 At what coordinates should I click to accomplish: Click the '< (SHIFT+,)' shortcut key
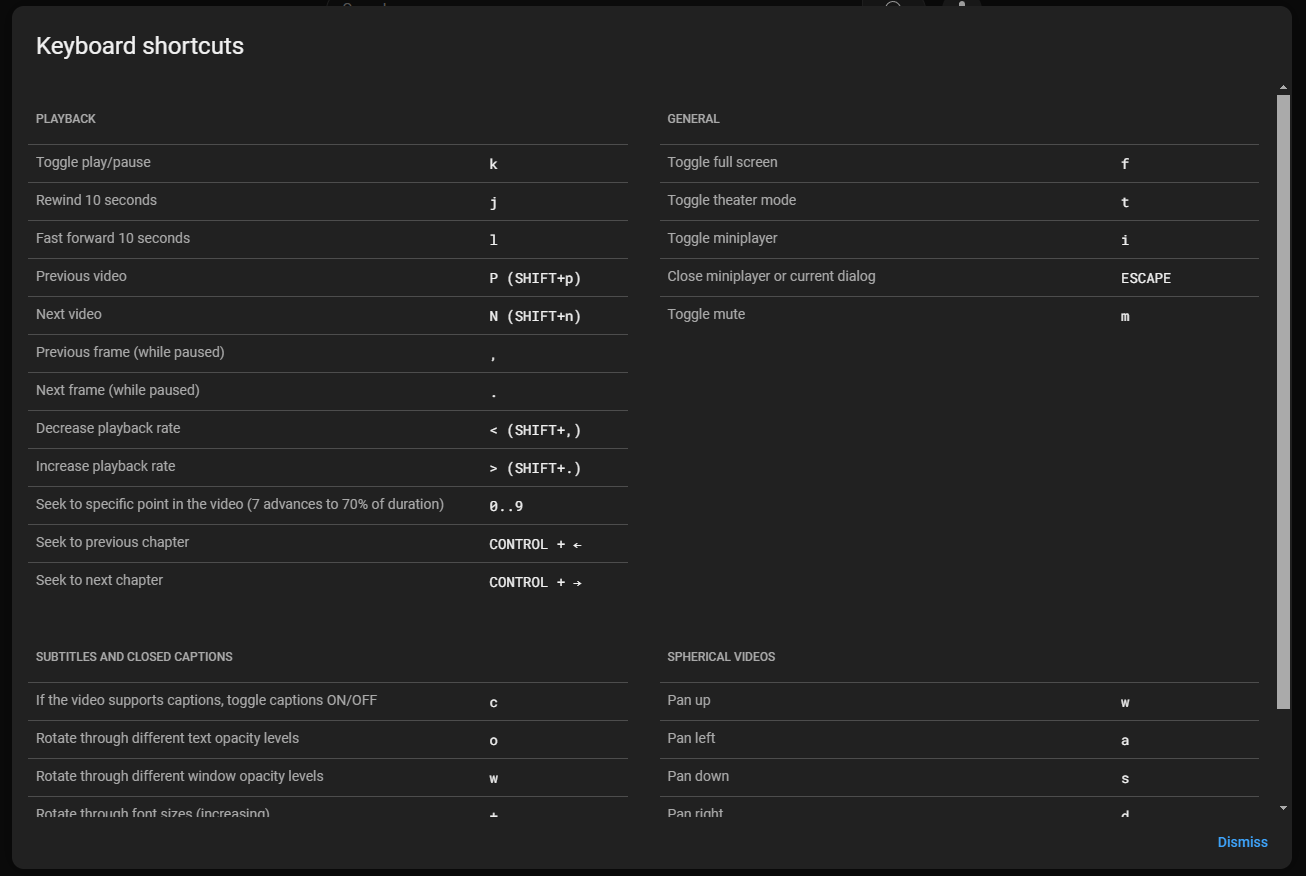pyautogui.click(x=535, y=430)
